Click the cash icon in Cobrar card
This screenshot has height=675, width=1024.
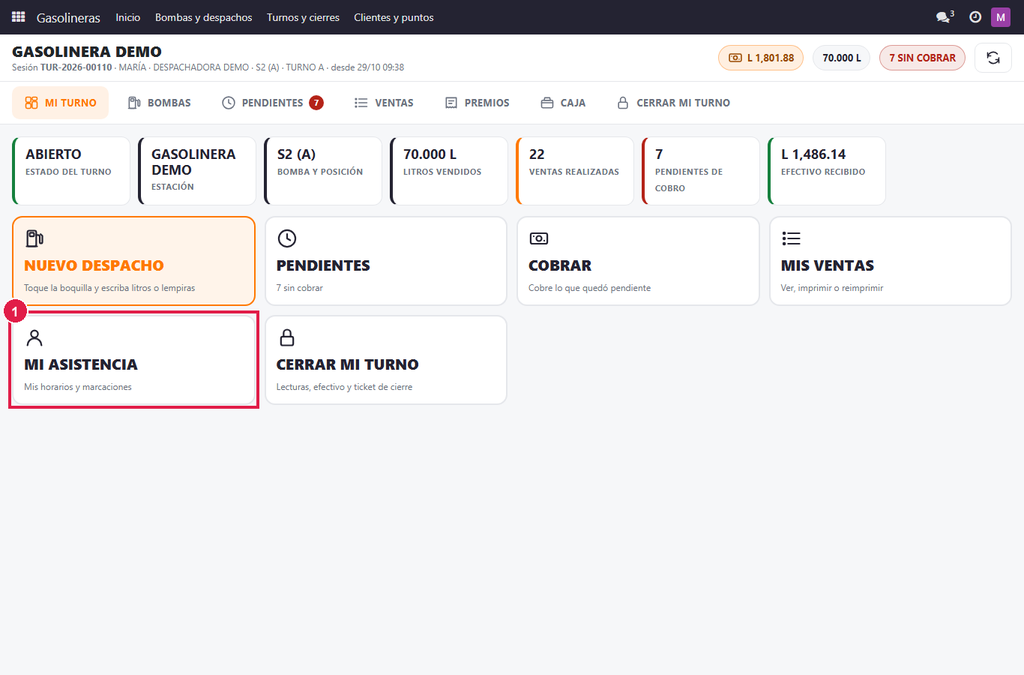[x=539, y=238]
